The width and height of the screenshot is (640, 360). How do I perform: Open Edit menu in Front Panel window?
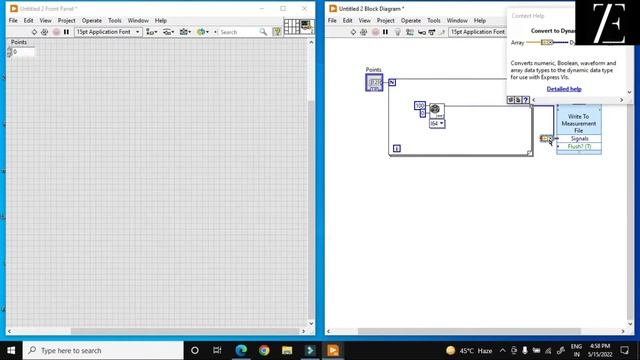[x=28, y=20]
